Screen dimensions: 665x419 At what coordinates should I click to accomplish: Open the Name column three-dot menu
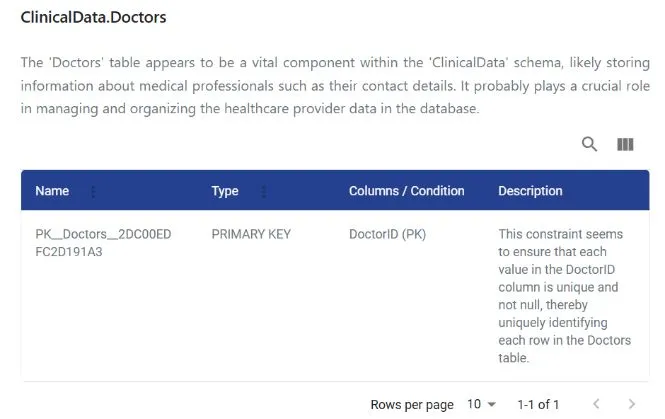coord(93,192)
